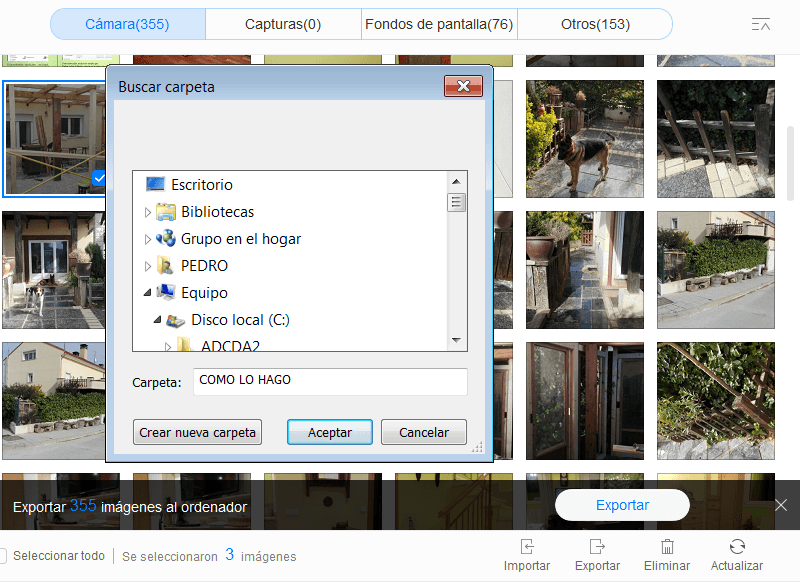Open the German shepherd dog photo
This screenshot has width=800, height=582.
click(x=585, y=139)
